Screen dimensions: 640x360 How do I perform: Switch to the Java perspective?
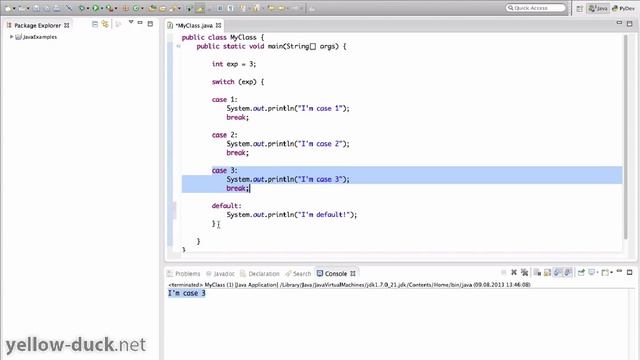[598, 8]
